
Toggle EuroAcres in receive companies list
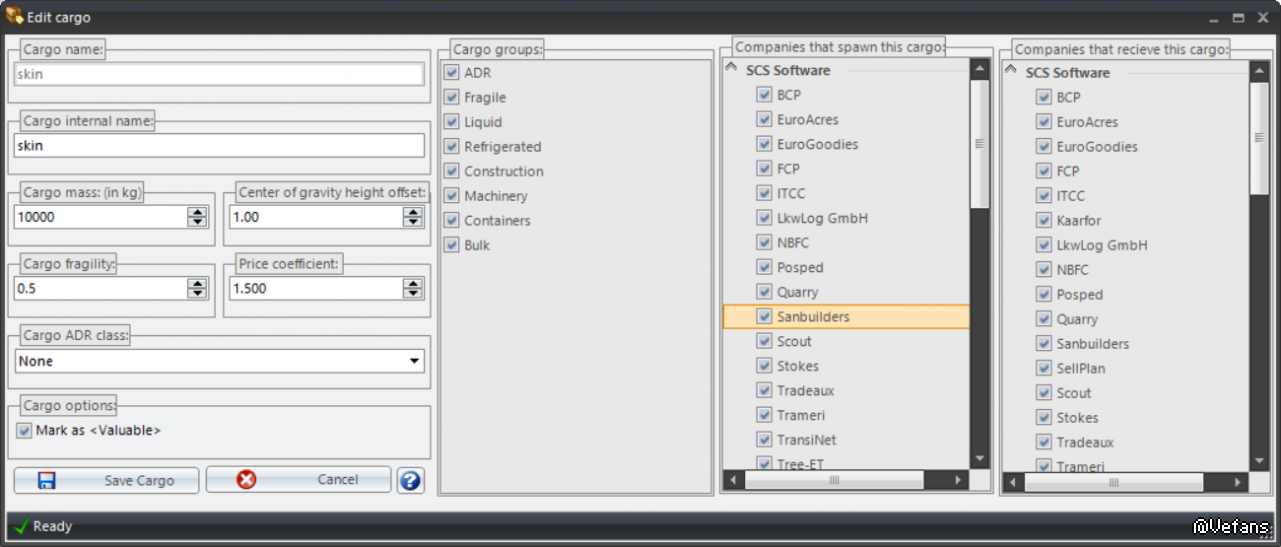(1044, 122)
